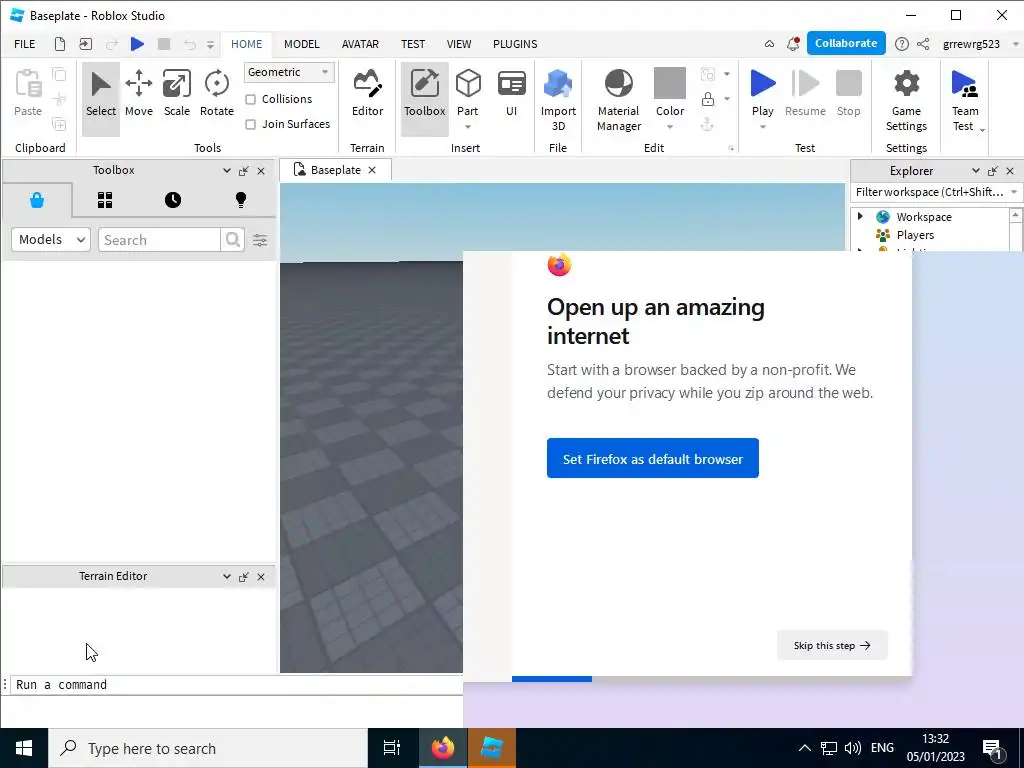This screenshot has width=1024, height=768.
Task: Click the Collaborate button
Action: coord(846,43)
